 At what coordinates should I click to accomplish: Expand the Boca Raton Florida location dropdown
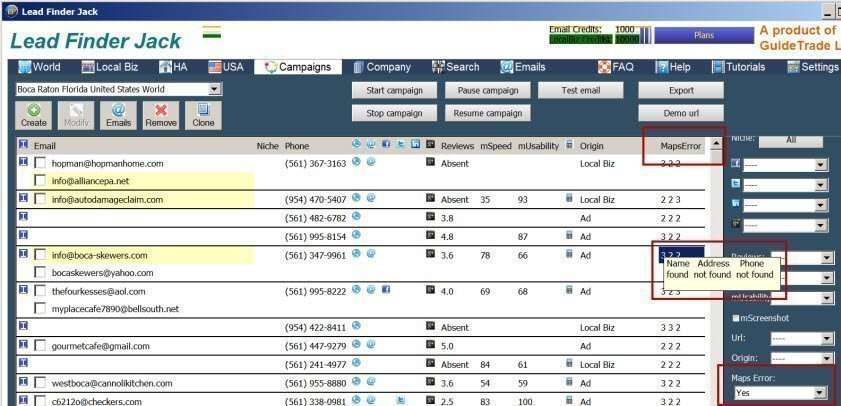(x=215, y=89)
